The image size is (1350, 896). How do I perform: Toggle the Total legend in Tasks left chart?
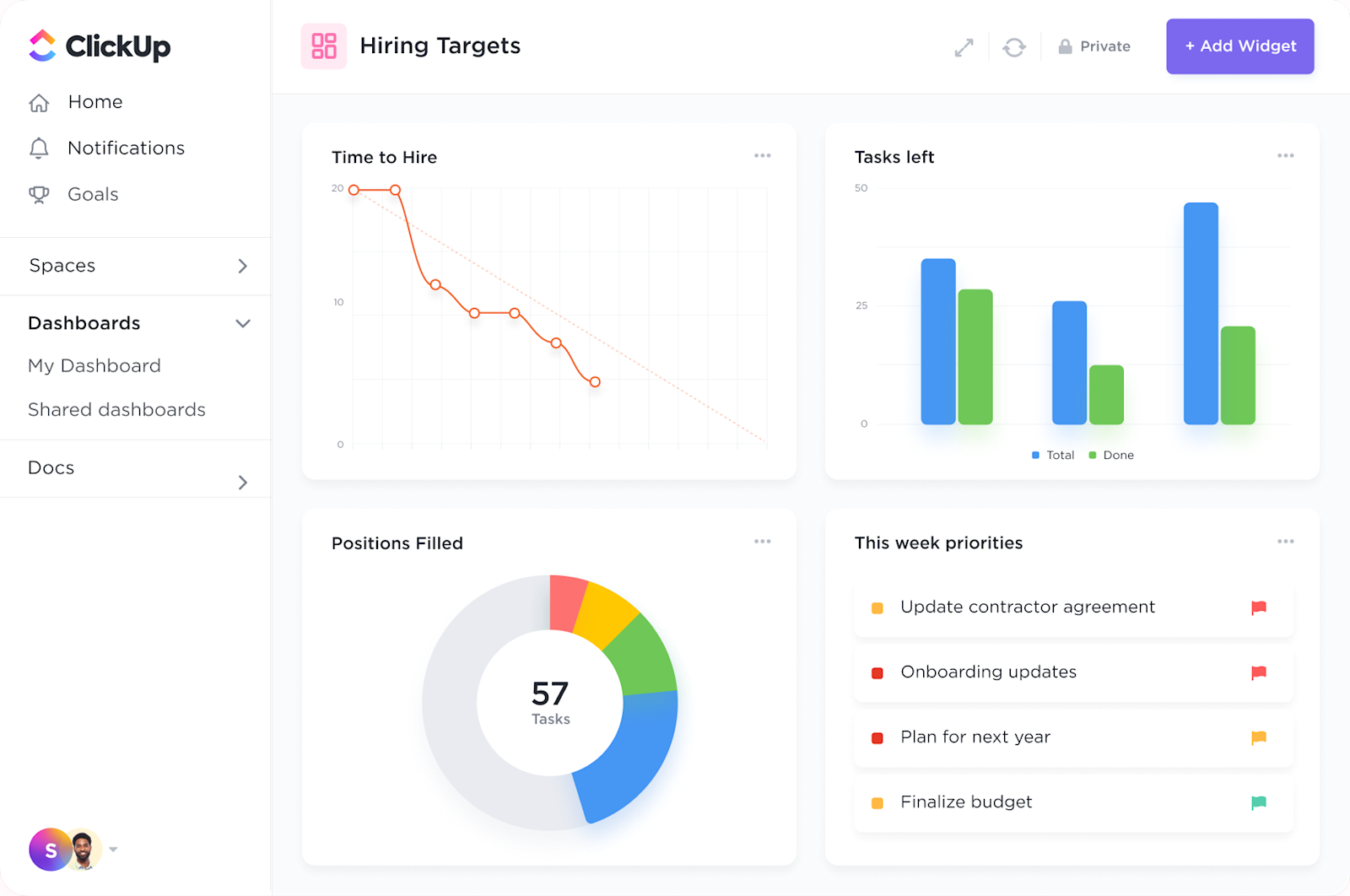point(1051,455)
